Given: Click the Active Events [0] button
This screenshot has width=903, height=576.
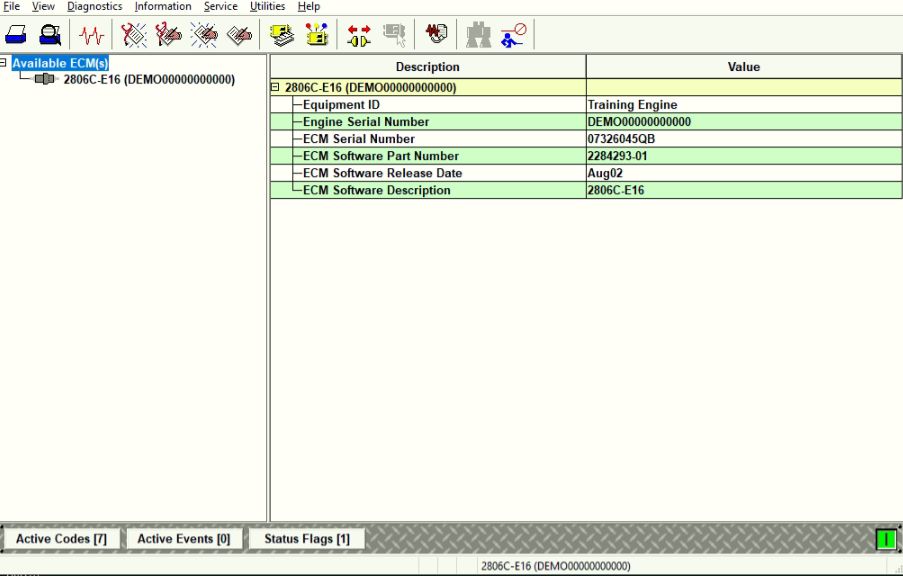Looking at the screenshot, I should [183, 539].
